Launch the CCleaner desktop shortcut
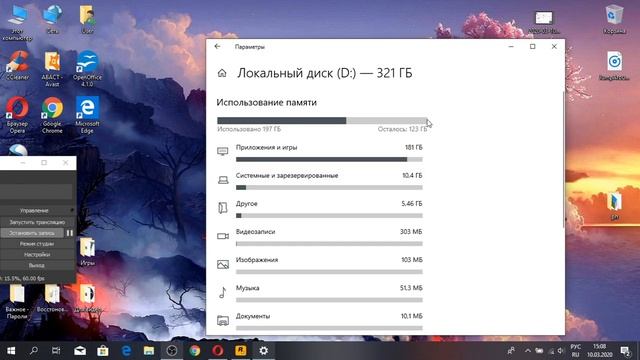 point(17,65)
